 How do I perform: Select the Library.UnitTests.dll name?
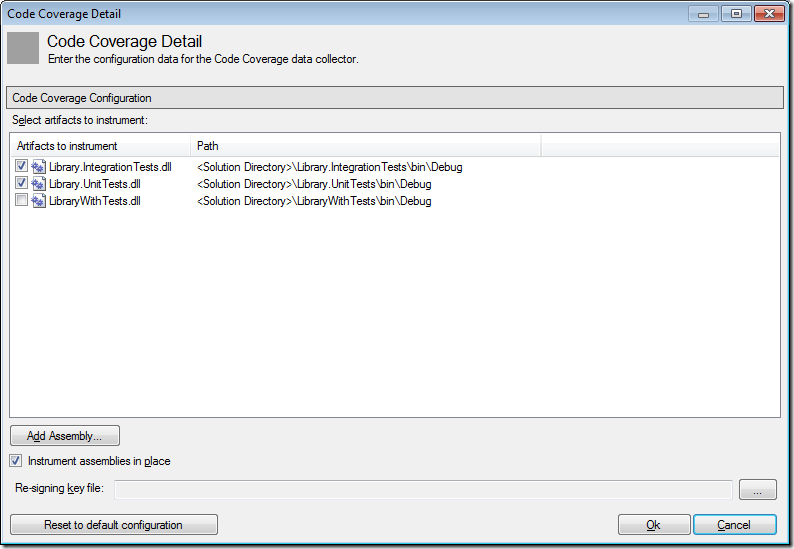click(95, 184)
